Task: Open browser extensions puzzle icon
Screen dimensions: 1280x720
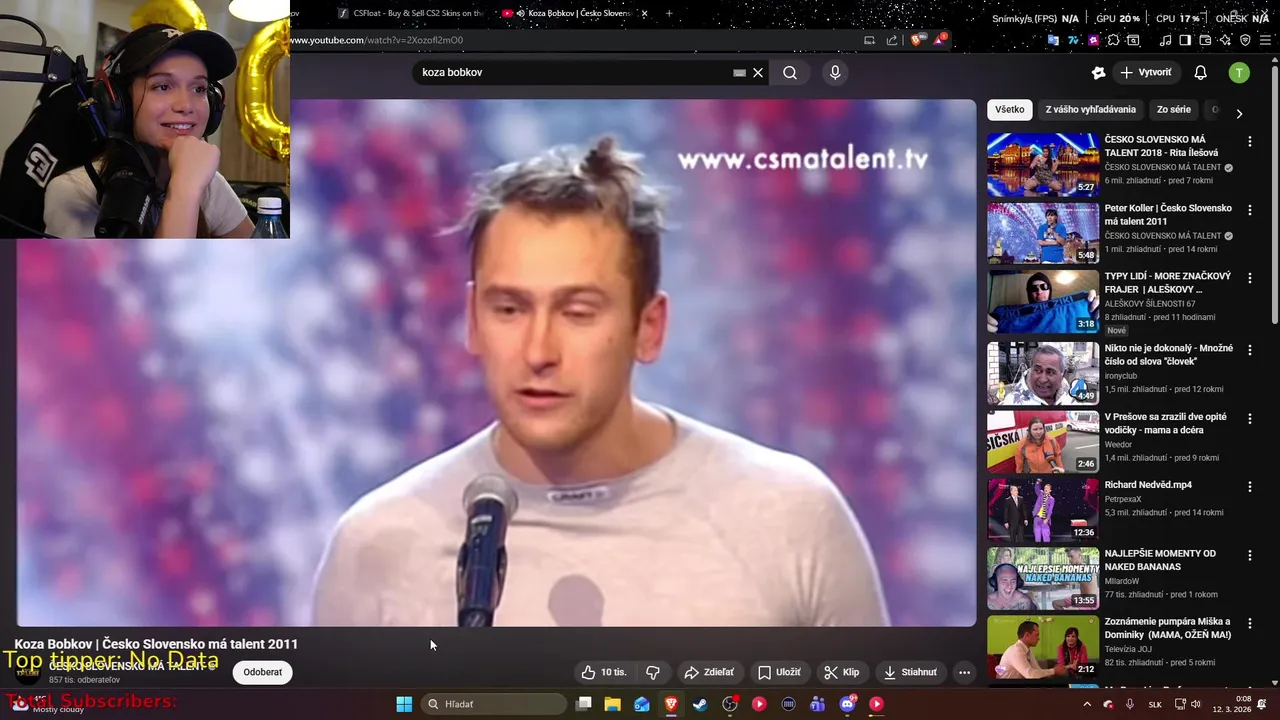Action: [x=1113, y=40]
